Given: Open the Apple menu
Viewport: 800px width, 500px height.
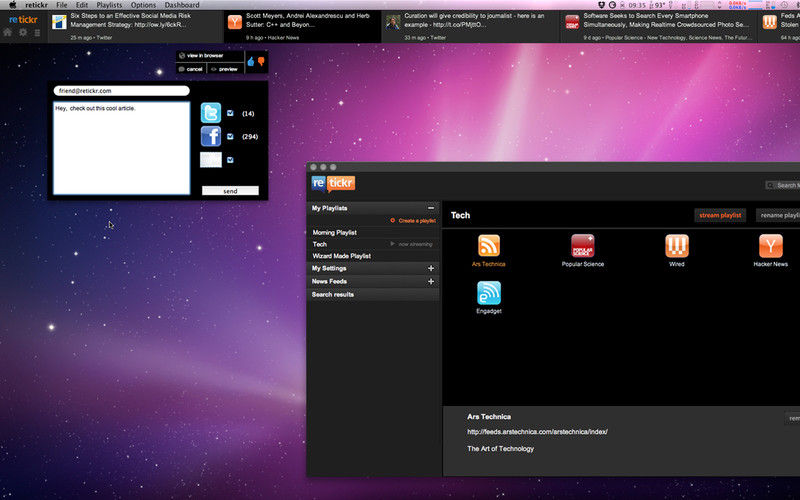Looking at the screenshot, I should pos(13,5).
